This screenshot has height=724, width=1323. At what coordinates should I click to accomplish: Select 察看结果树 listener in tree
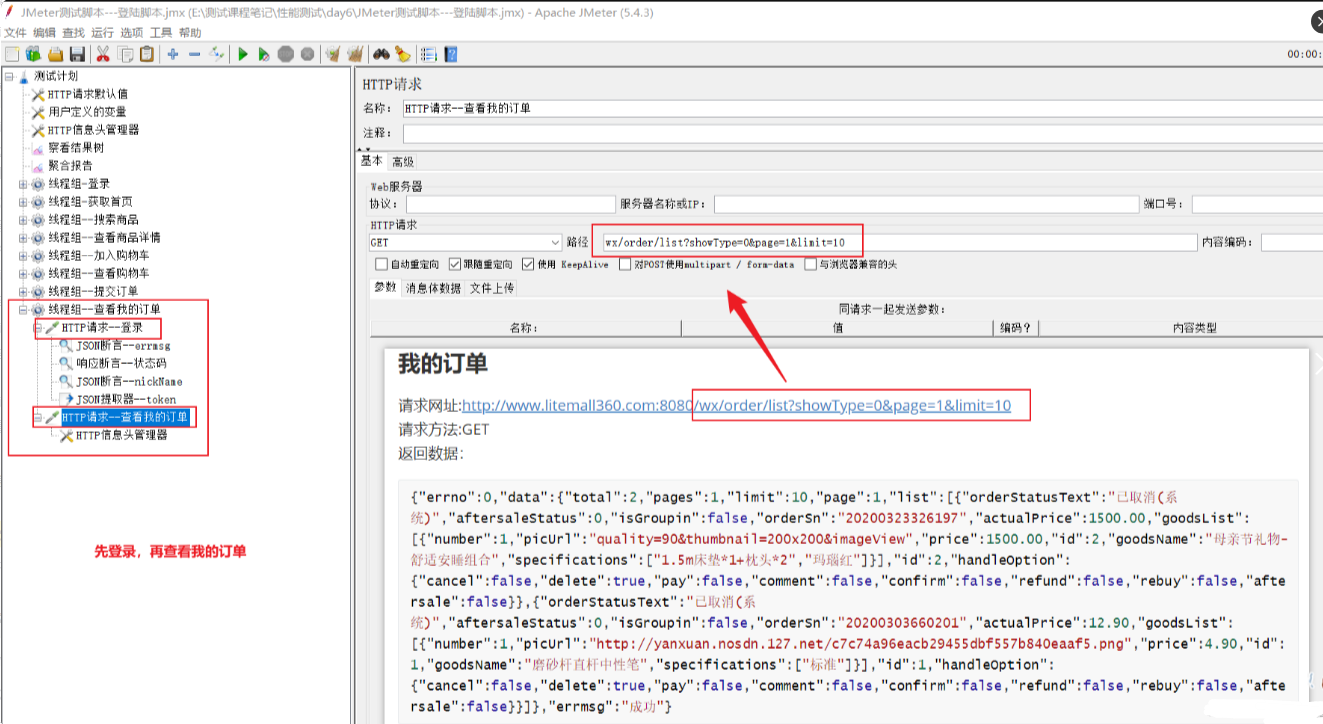[75, 148]
